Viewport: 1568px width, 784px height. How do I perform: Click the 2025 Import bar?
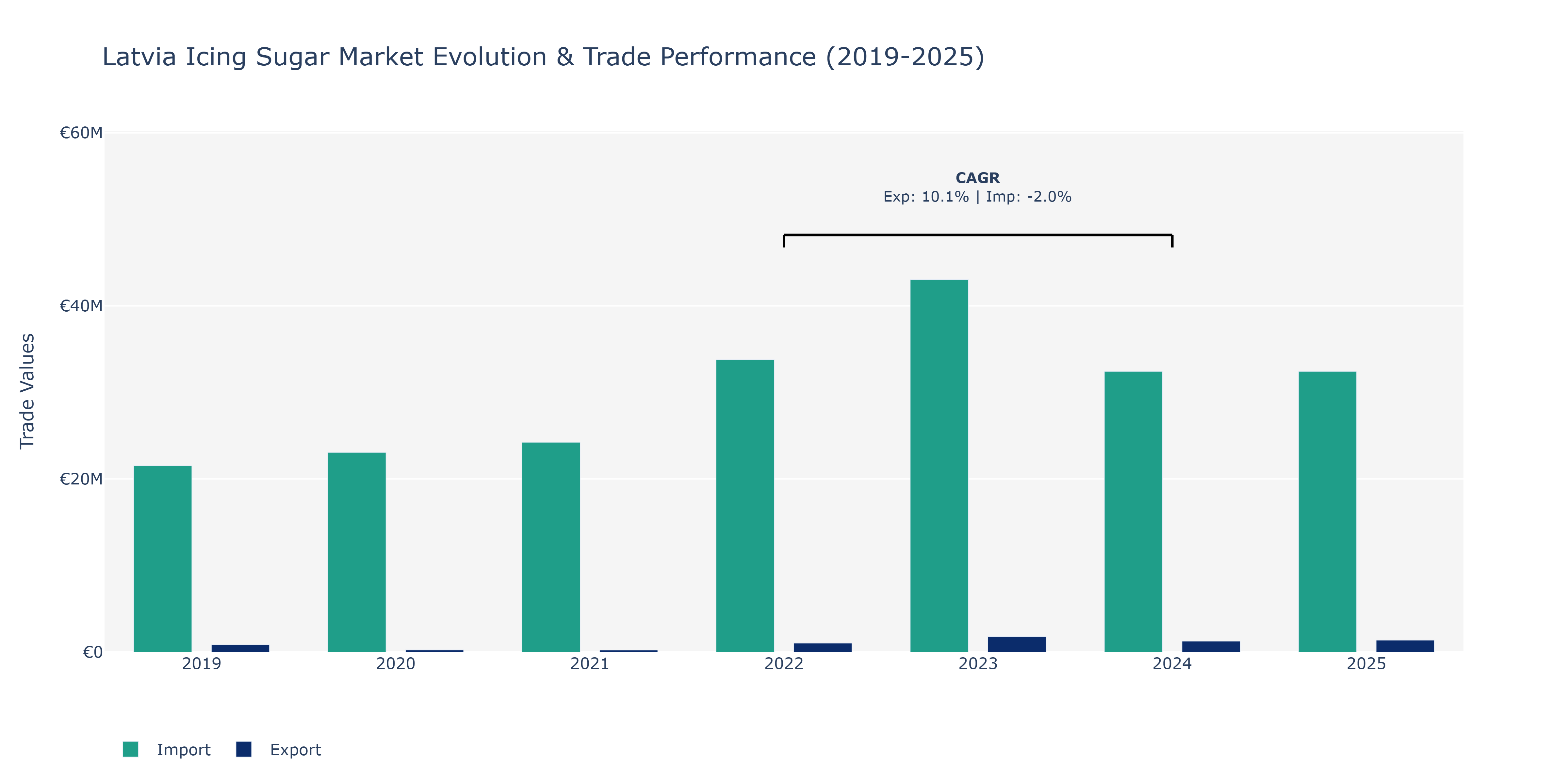(x=1328, y=512)
